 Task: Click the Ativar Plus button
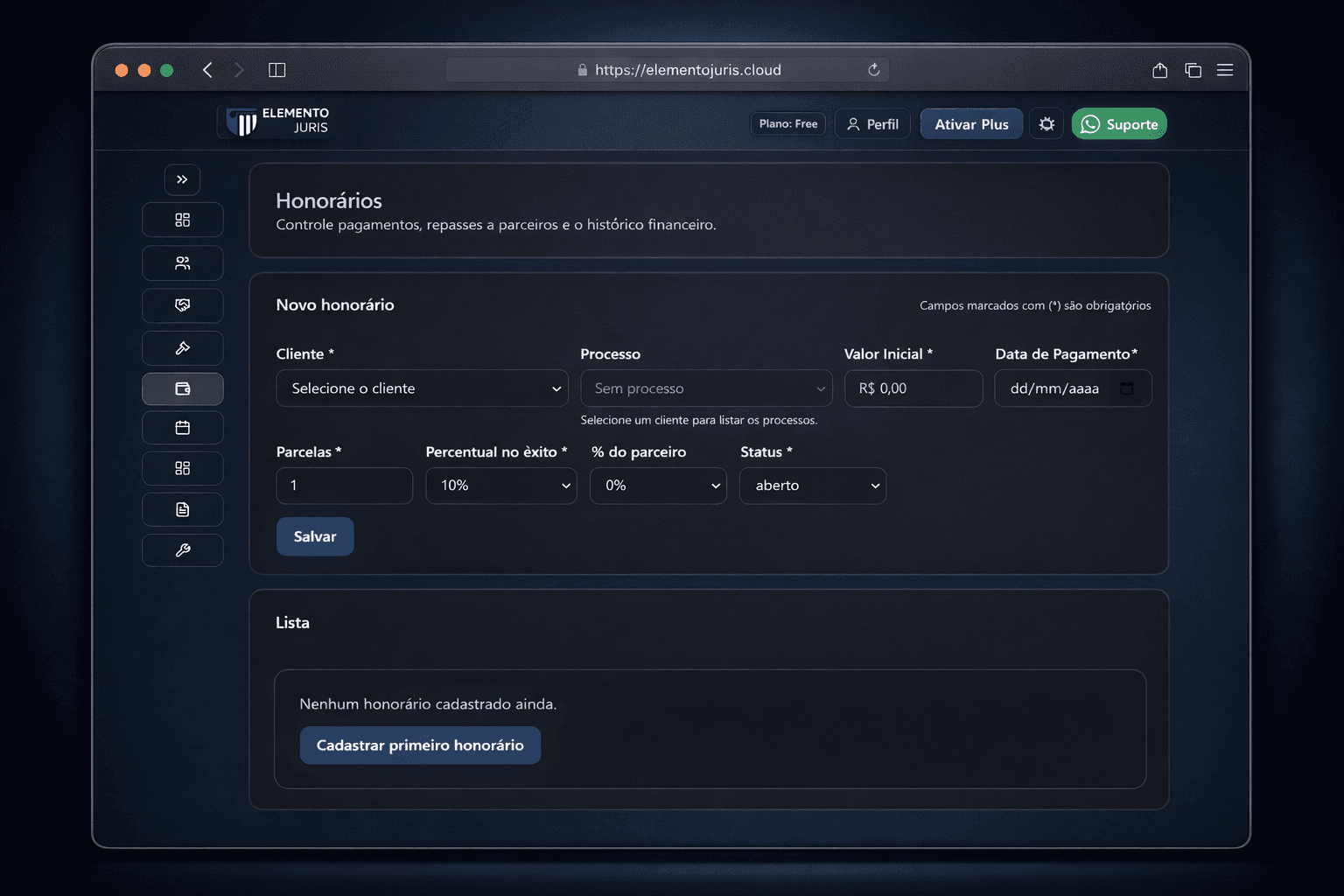pos(971,124)
